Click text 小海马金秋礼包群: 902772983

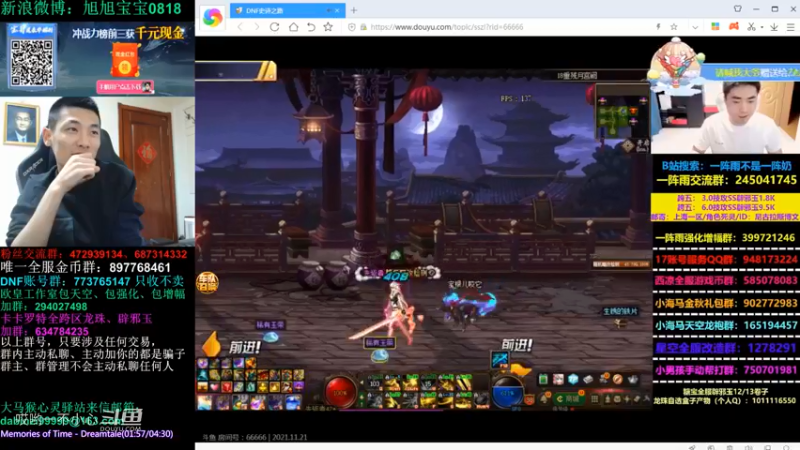[x=726, y=304]
